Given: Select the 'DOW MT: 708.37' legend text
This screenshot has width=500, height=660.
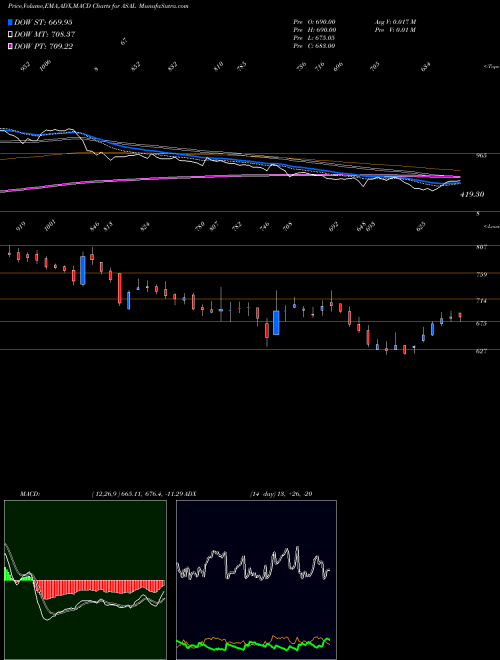Looking at the screenshot, I should point(45,34).
